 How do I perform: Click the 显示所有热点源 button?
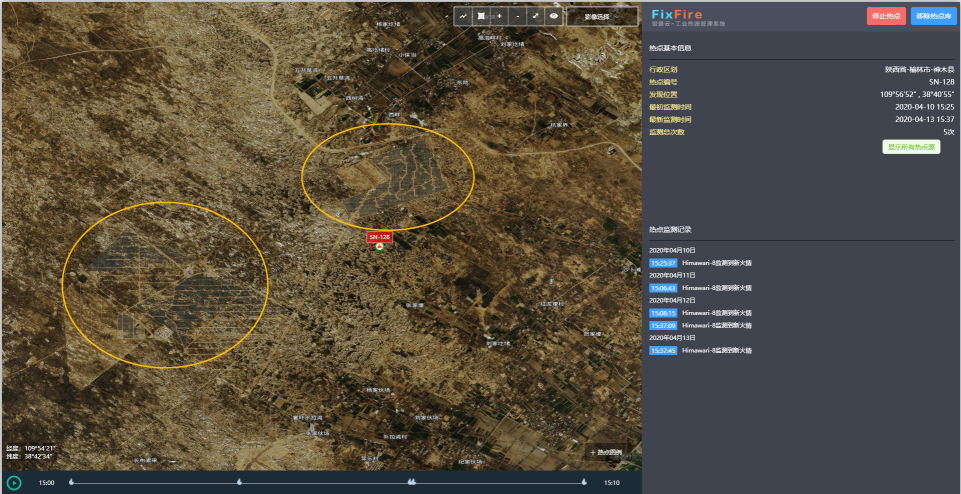click(x=911, y=147)
